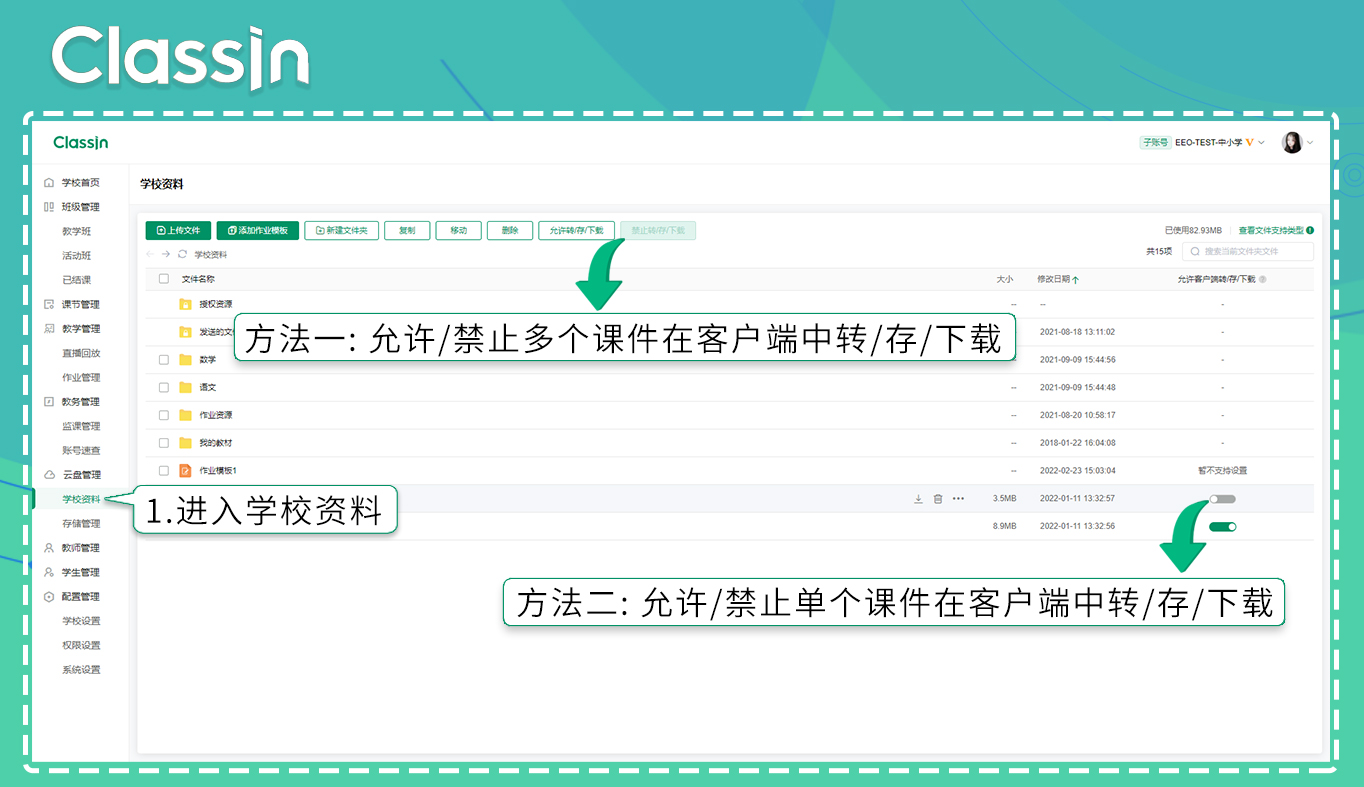The image size is (1364, 787).
Task: Open 存储管理 in the sidebar
Action: click(x=81, y=524)
